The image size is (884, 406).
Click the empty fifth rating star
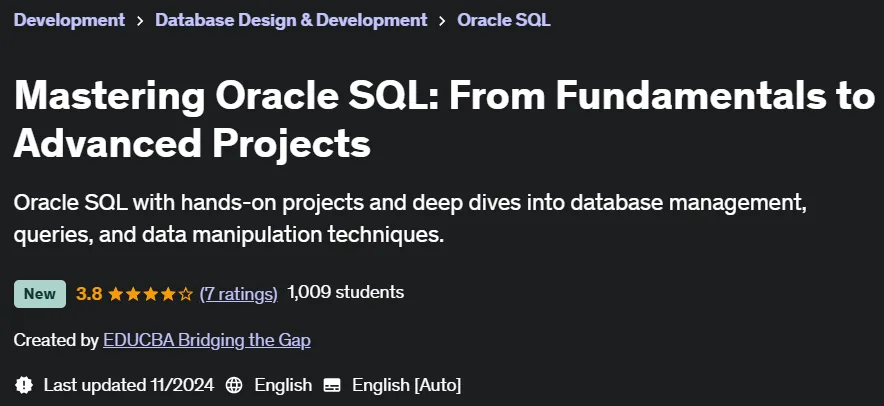click(185, 294)
